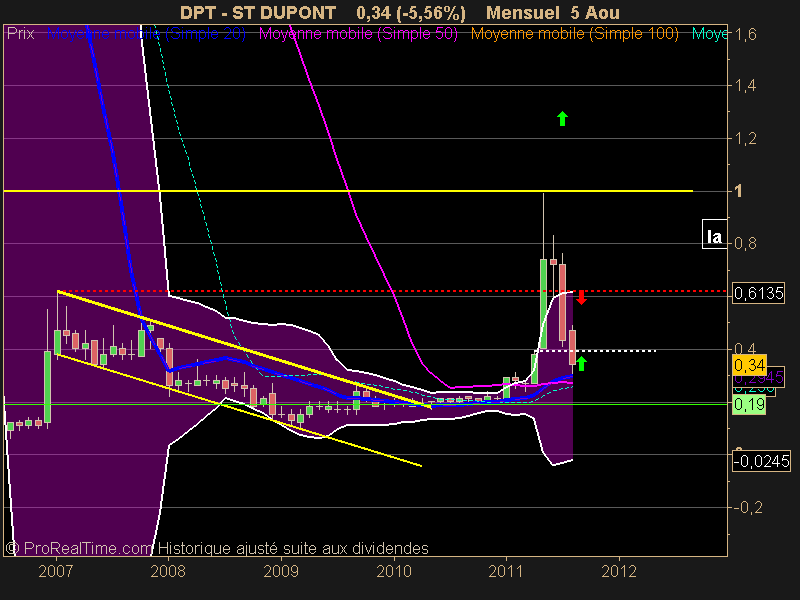Click the orange "0,34" current price label
Image resolution: width=800 pixels, height=600 pixels.
coord(749,365)
